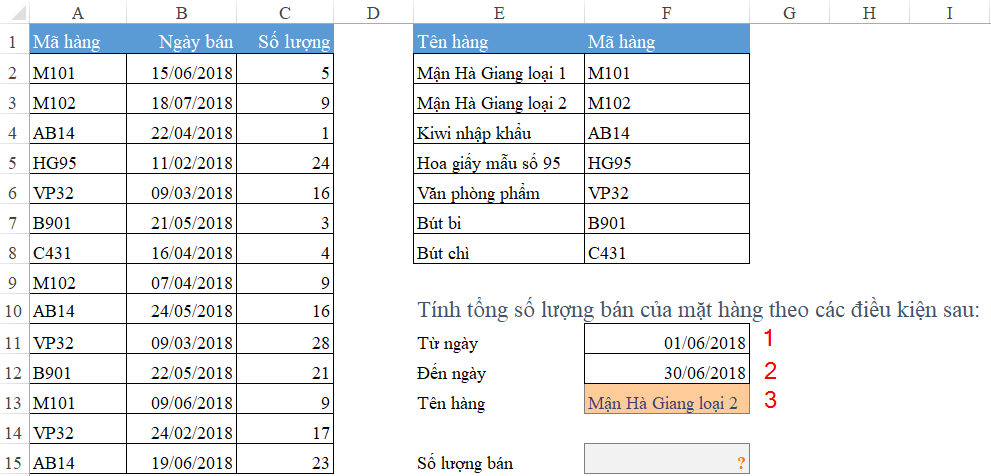Click the 'Ngày bán' header cell
991x476 pixels.
click(x=181, y=39)
